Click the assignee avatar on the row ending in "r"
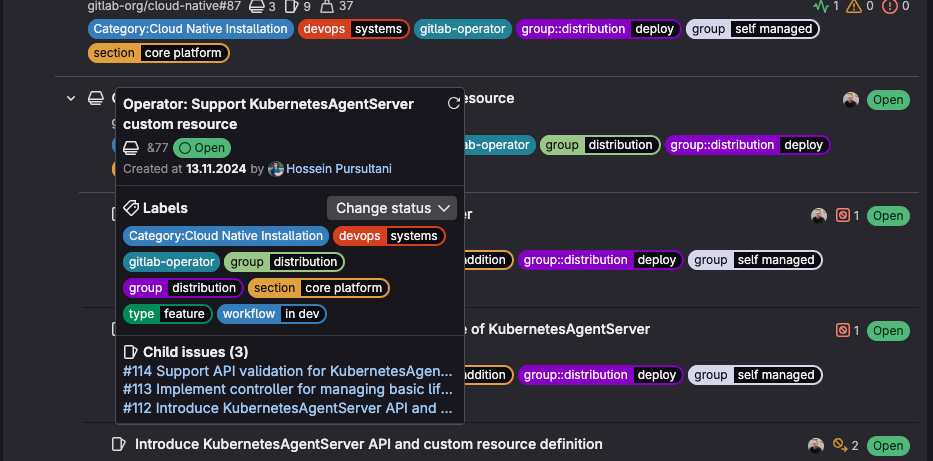The image size is (933, 461). click(x=819, y=215)
